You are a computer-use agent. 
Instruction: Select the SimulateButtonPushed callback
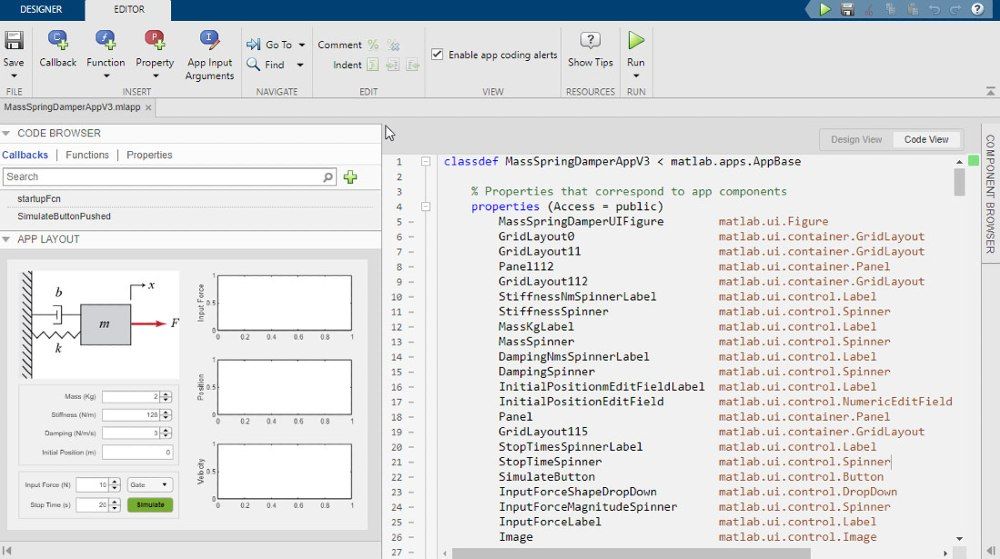coord(64,216)
